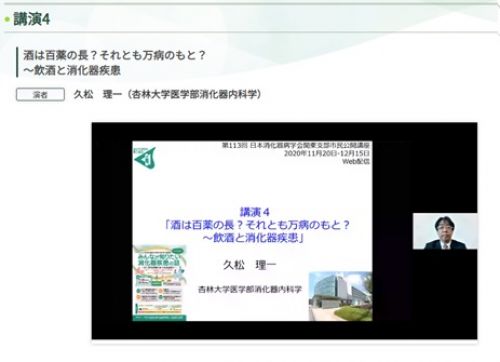Viewport: 500px width, 362px height.
Task: Click 久松 理一 in the slide center
Action: coord(250,265)
